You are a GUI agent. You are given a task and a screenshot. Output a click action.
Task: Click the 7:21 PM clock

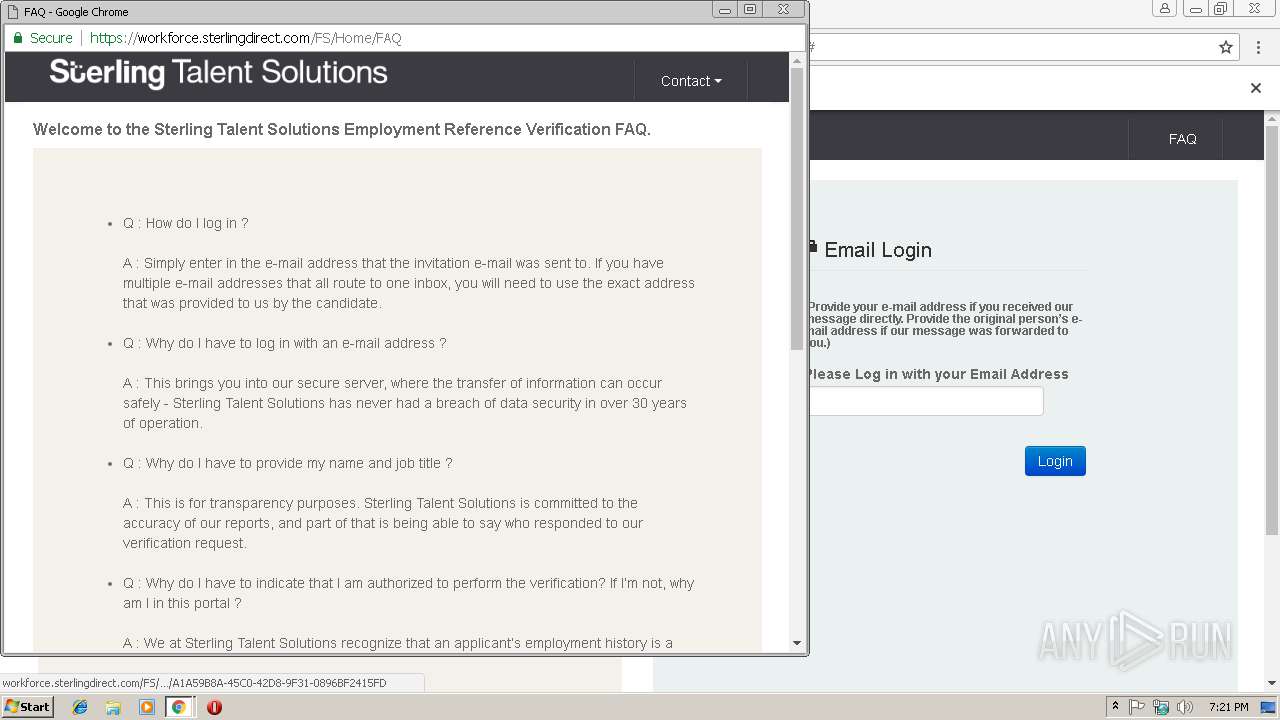pyautogui.click(x=1229, y=707)
